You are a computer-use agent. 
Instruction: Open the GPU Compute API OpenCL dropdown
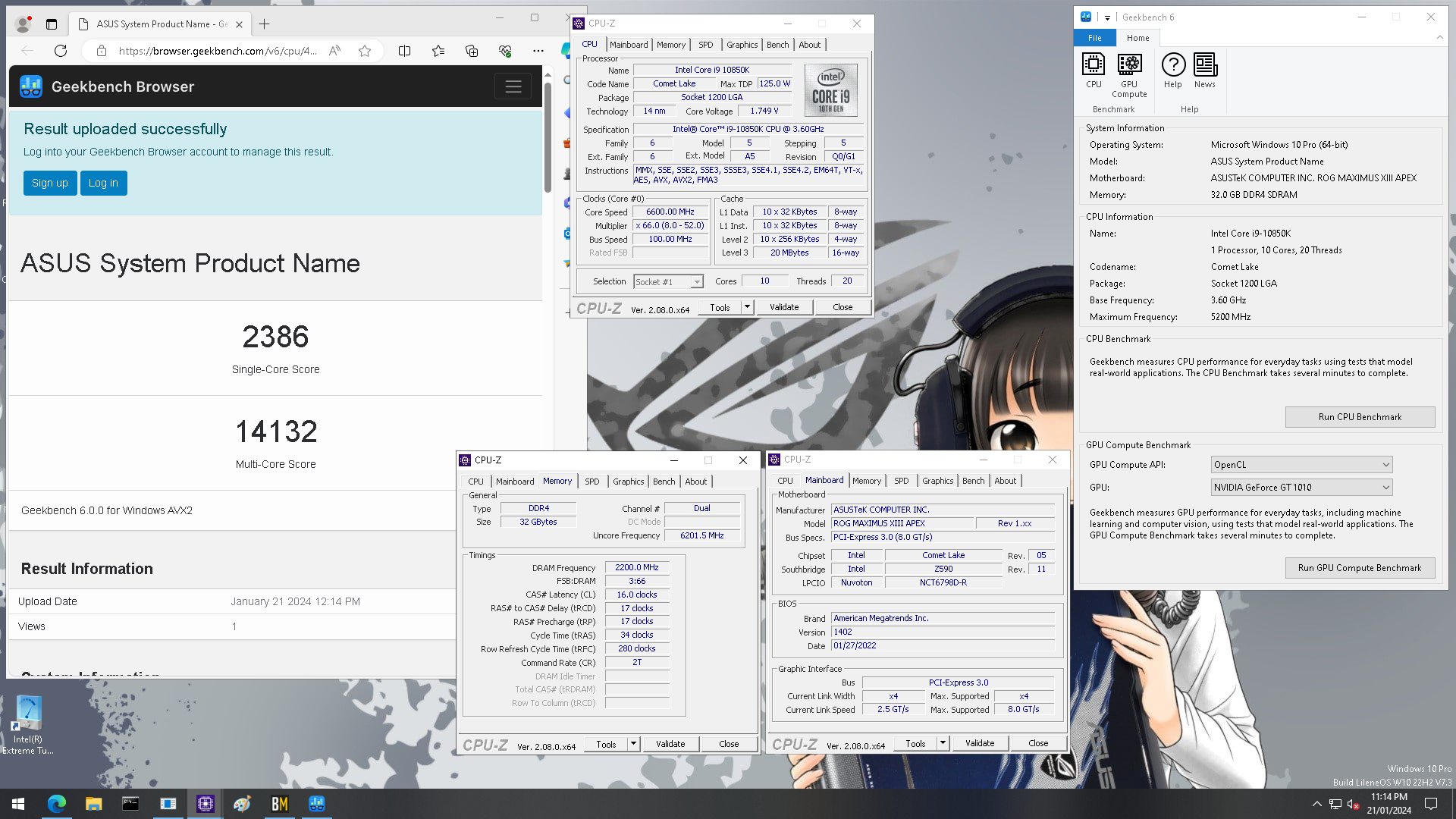[x=1301, y=465]
